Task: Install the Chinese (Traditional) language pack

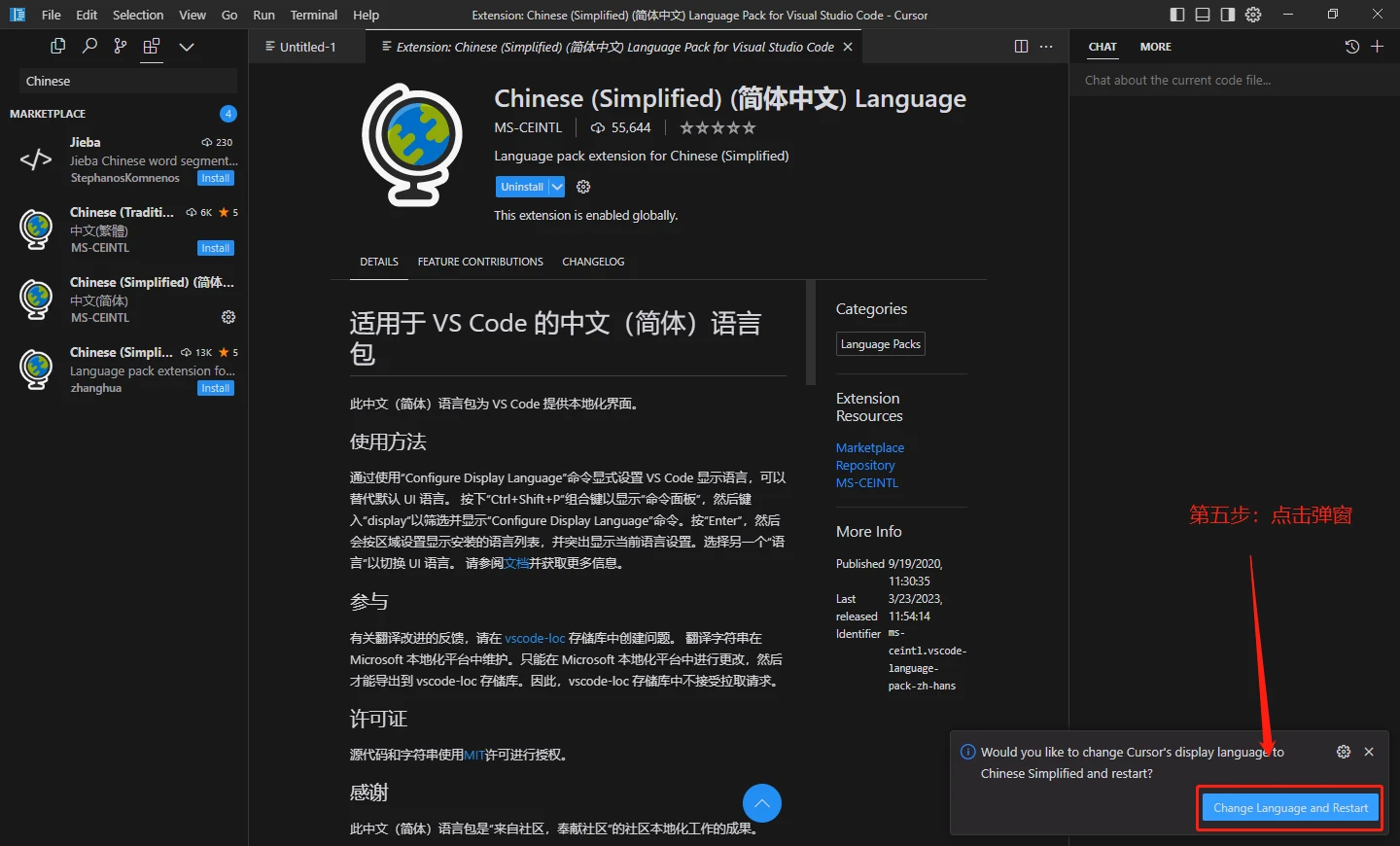Action: click(216, 248)
